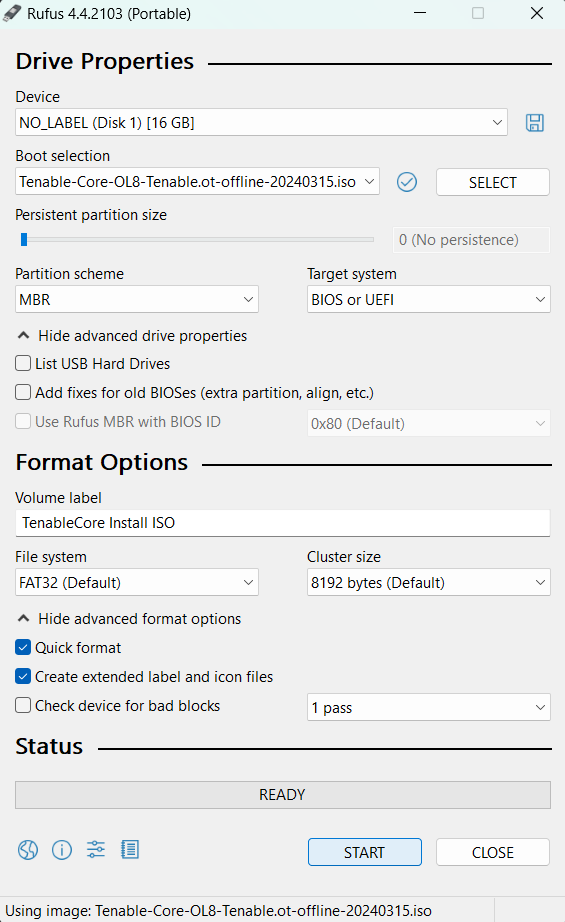565x922 pixels.
Task: Enable List USB Hard Drives checkbox
Action: pyautogui.click(x=23, y=363)
